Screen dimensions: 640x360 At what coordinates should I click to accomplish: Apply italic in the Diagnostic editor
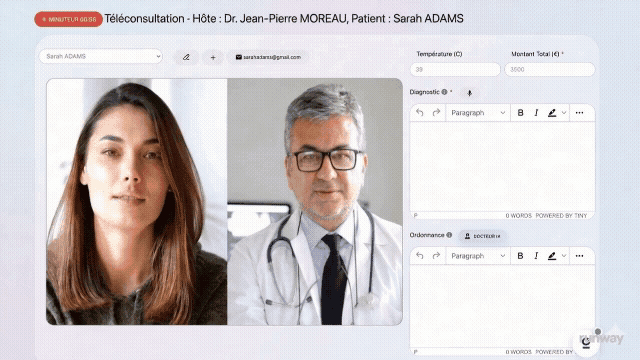tap(536, 113)
